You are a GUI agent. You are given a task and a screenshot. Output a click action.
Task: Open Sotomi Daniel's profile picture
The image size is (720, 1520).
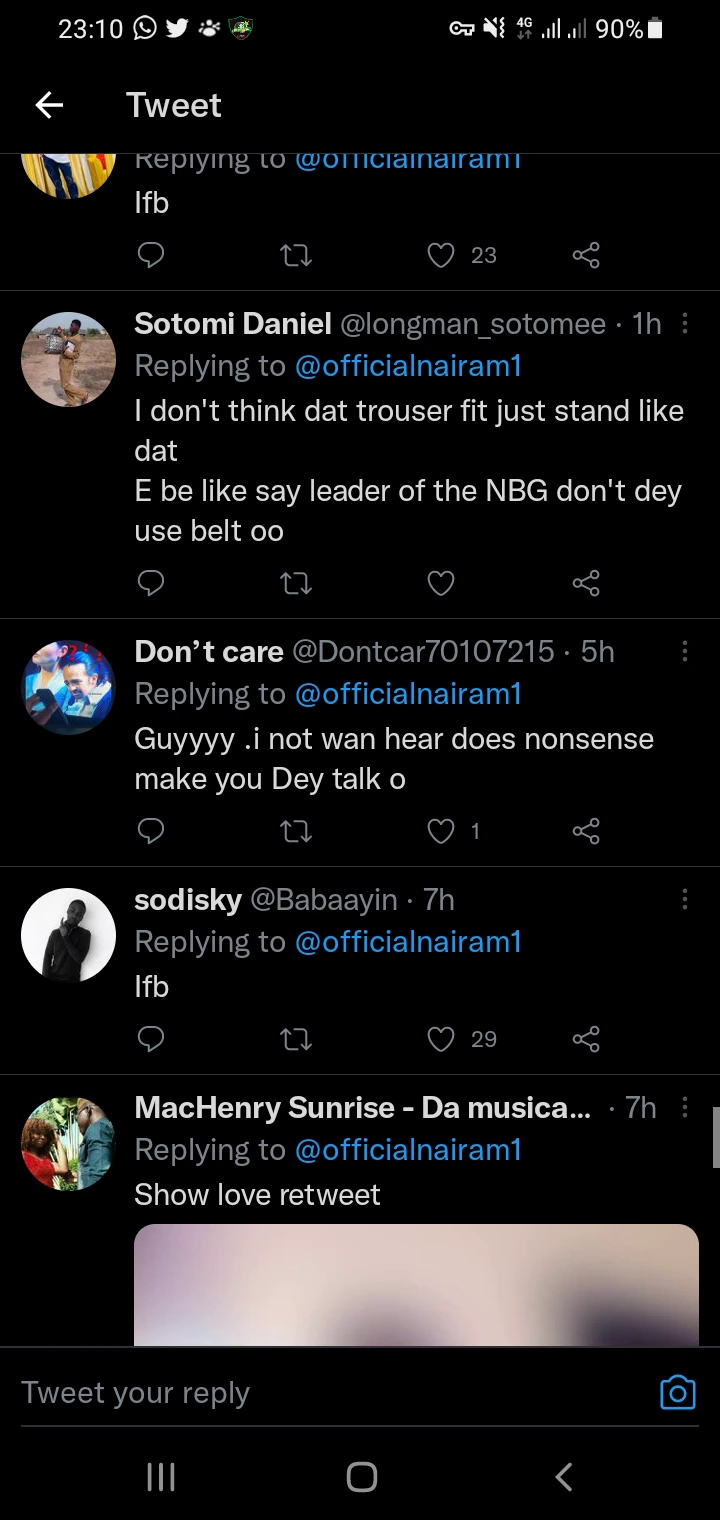pyautogui.click(x=68, y=359)
